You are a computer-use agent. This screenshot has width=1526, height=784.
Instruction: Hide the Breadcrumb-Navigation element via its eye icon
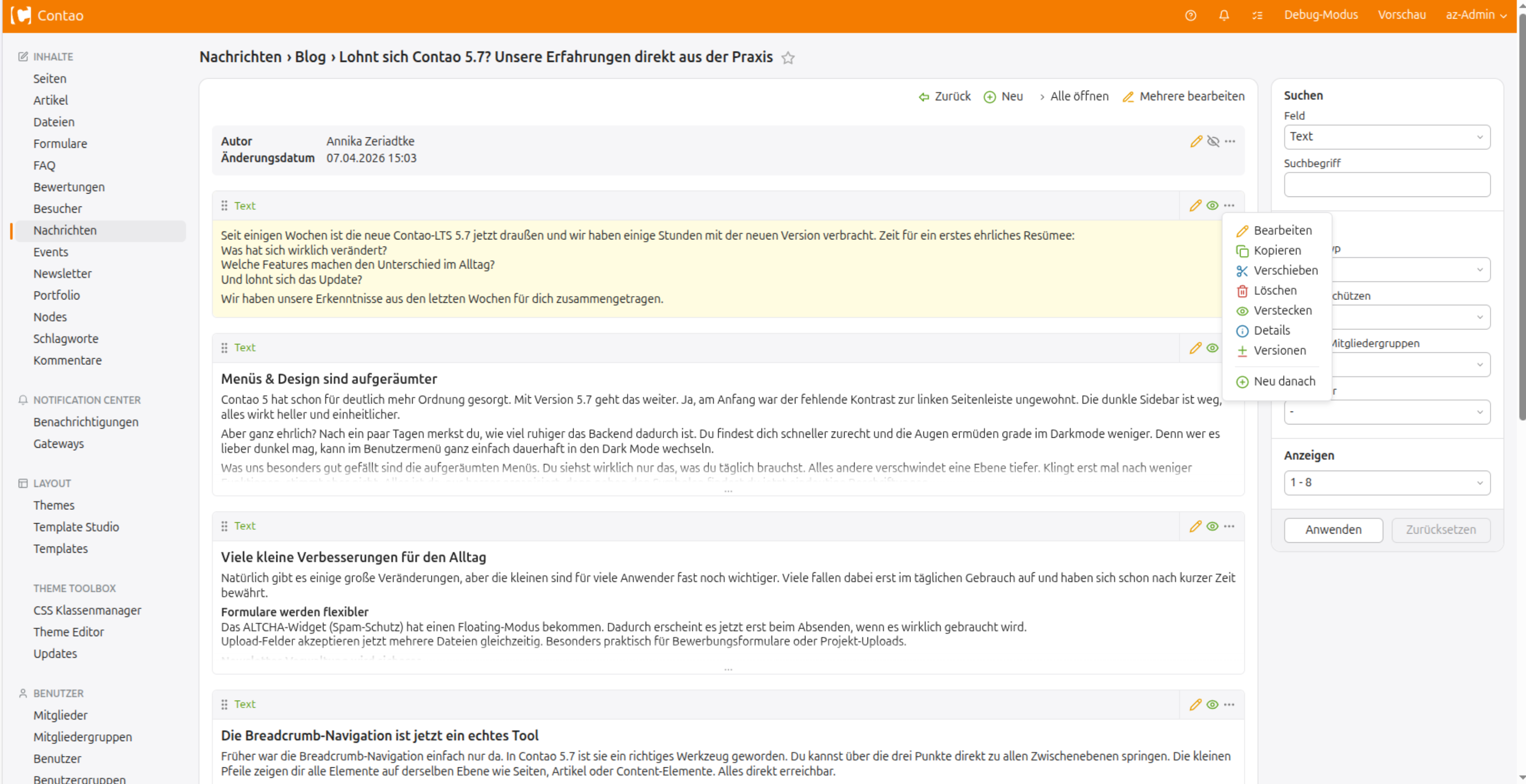tap(1212, 705)
